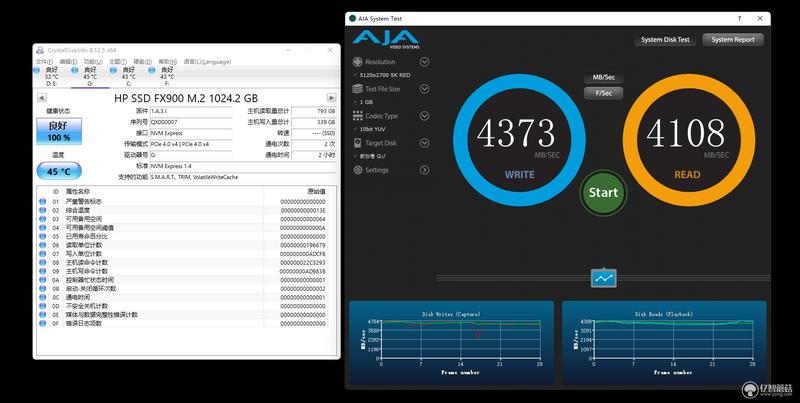Viewport: 800px width, 403px height.
Task: Select the F/Sec units toggle
Action: click(604, 93)
